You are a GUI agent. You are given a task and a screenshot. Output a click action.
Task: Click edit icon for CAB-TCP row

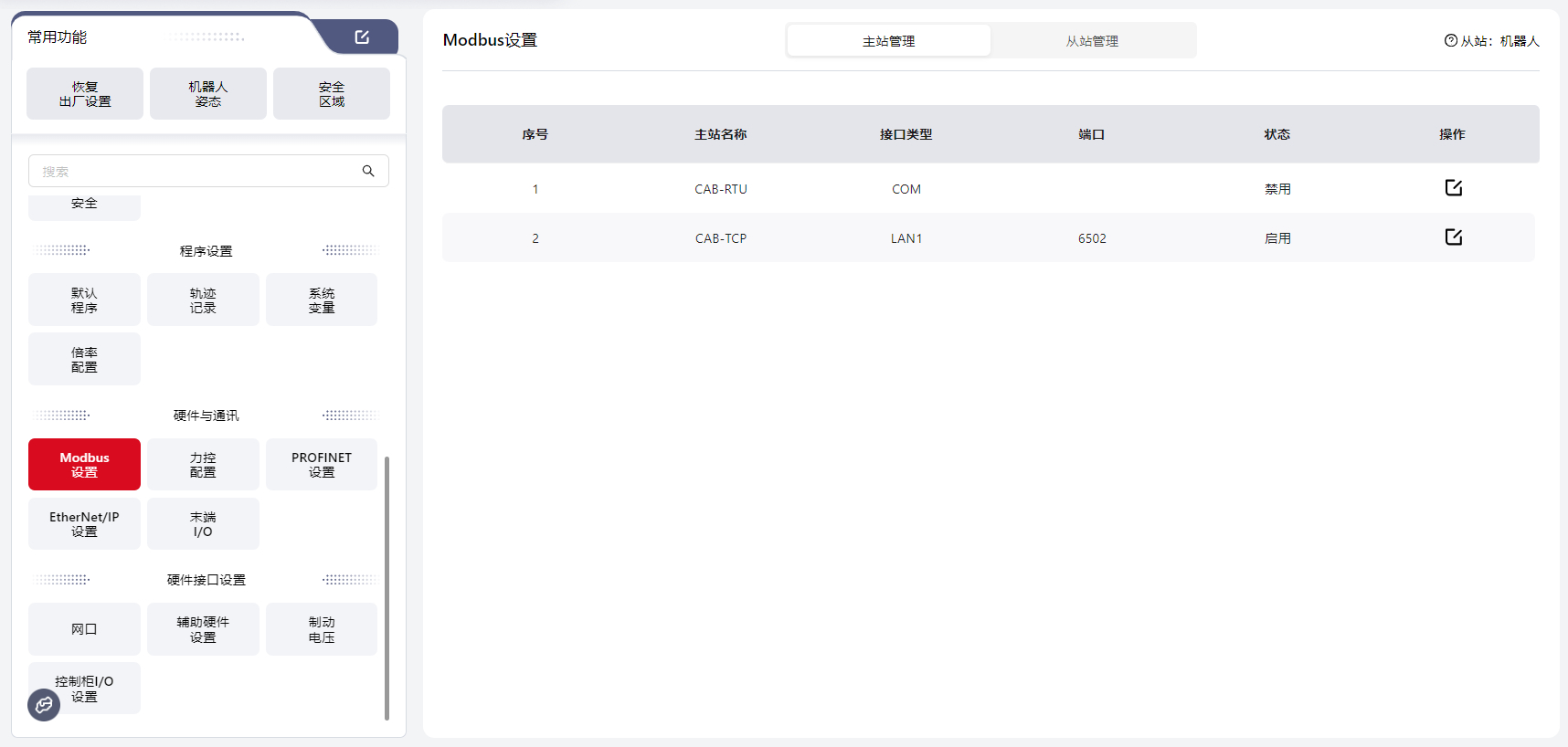[x=1453, y=237]
